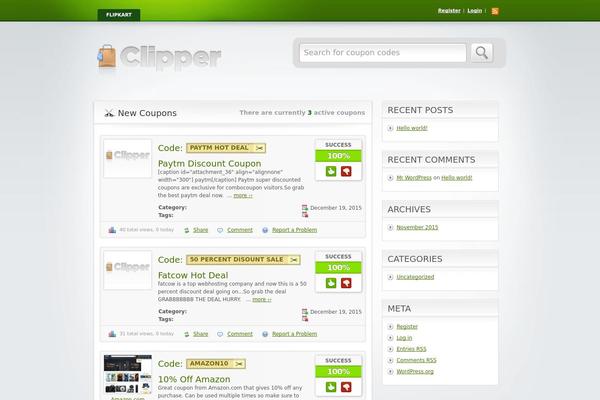Viewport: 600px width, 400px height.
Task: Share the Fatcow Hot Deal
Action: pyautogui.click(x=201, y=334)
